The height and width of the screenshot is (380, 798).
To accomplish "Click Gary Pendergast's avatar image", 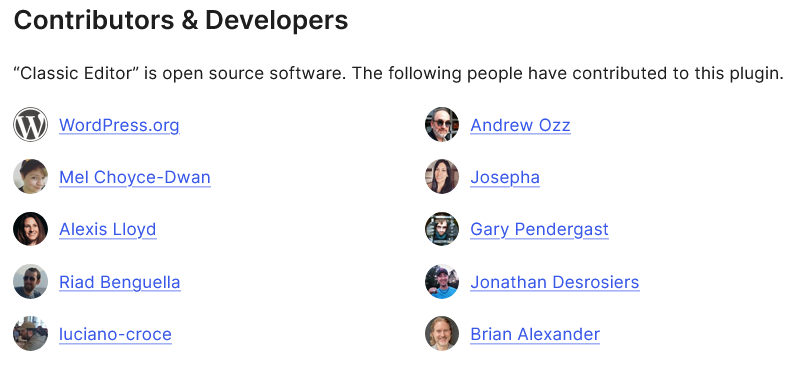I will 442,229.
